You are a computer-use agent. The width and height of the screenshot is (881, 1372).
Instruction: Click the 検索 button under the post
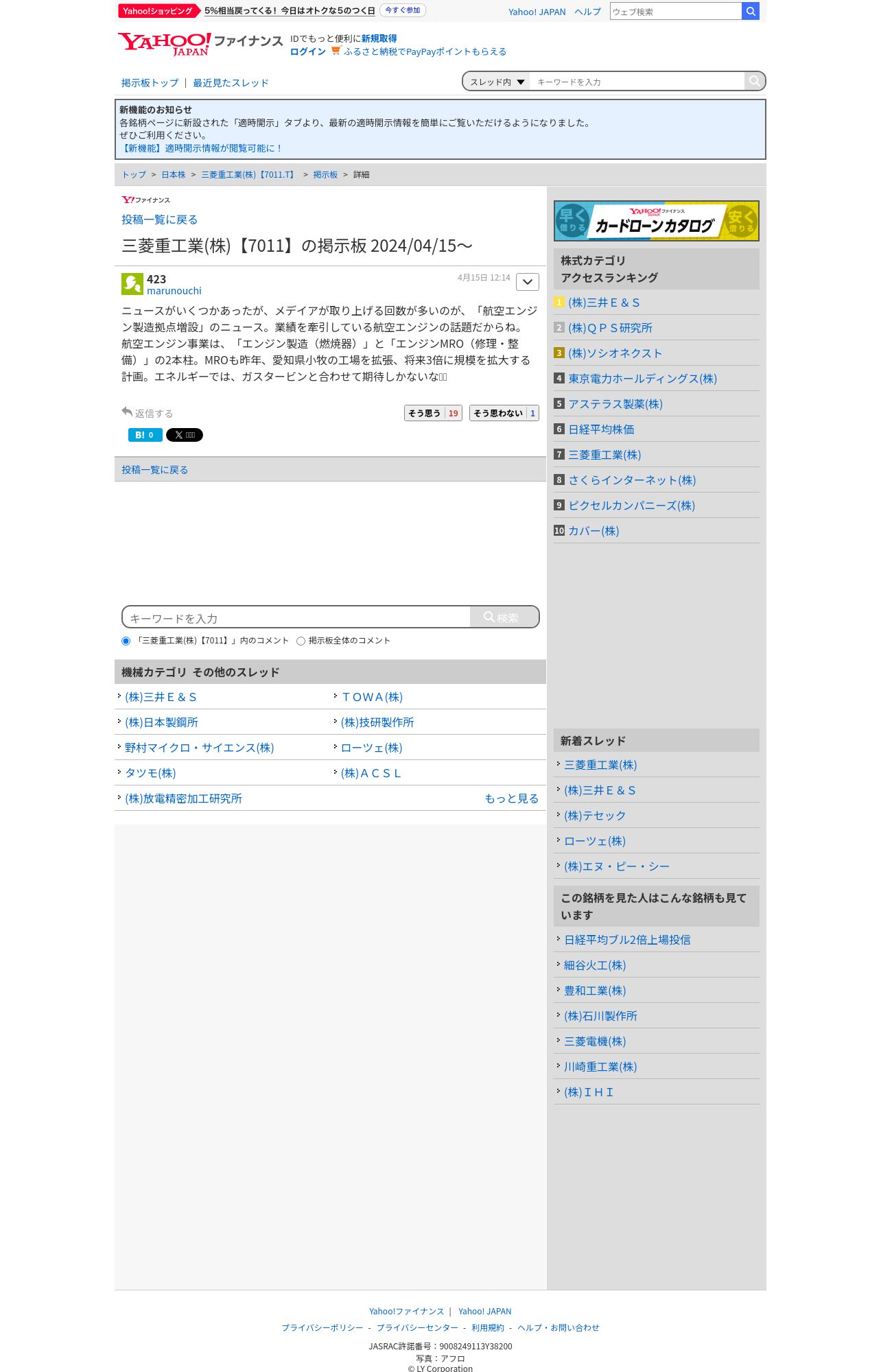[504, 617]
